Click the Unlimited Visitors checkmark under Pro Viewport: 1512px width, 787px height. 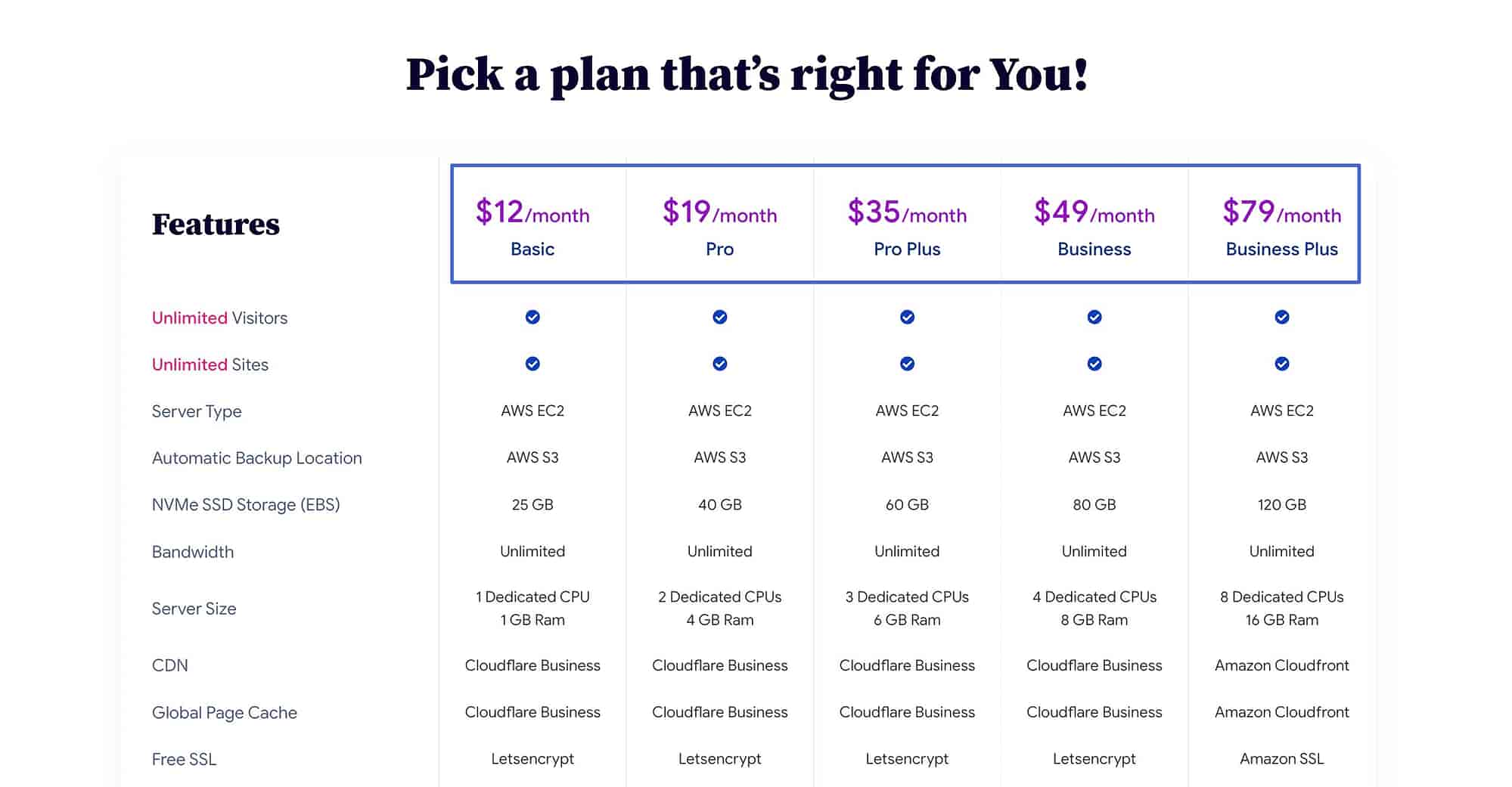(x=720, y=317)
